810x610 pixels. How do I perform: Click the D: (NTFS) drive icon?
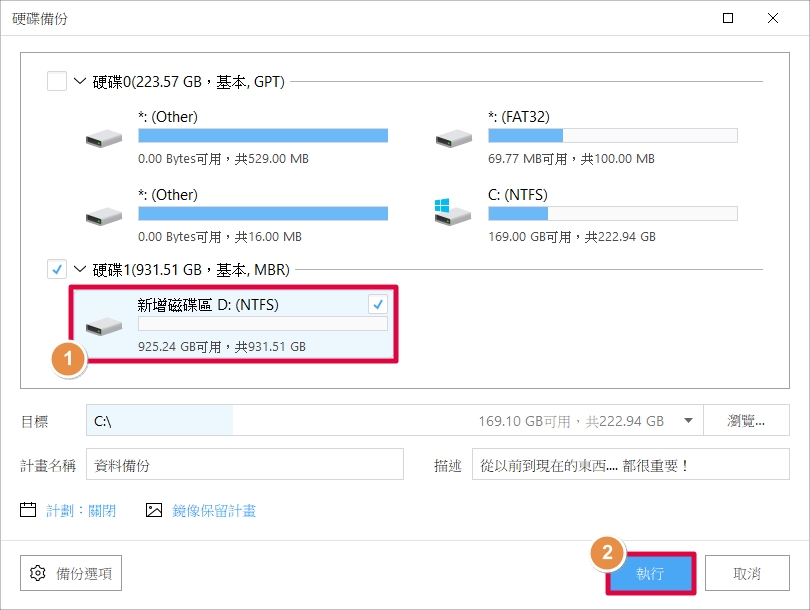[104, 326]
